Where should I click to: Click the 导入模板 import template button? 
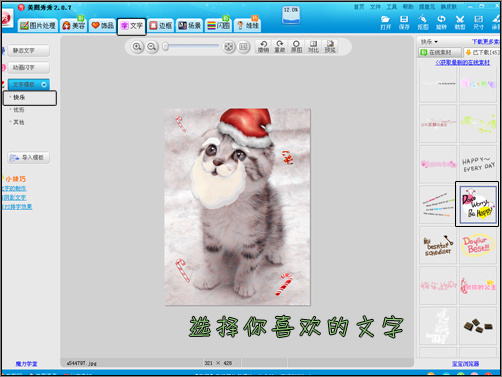(29, 158)
